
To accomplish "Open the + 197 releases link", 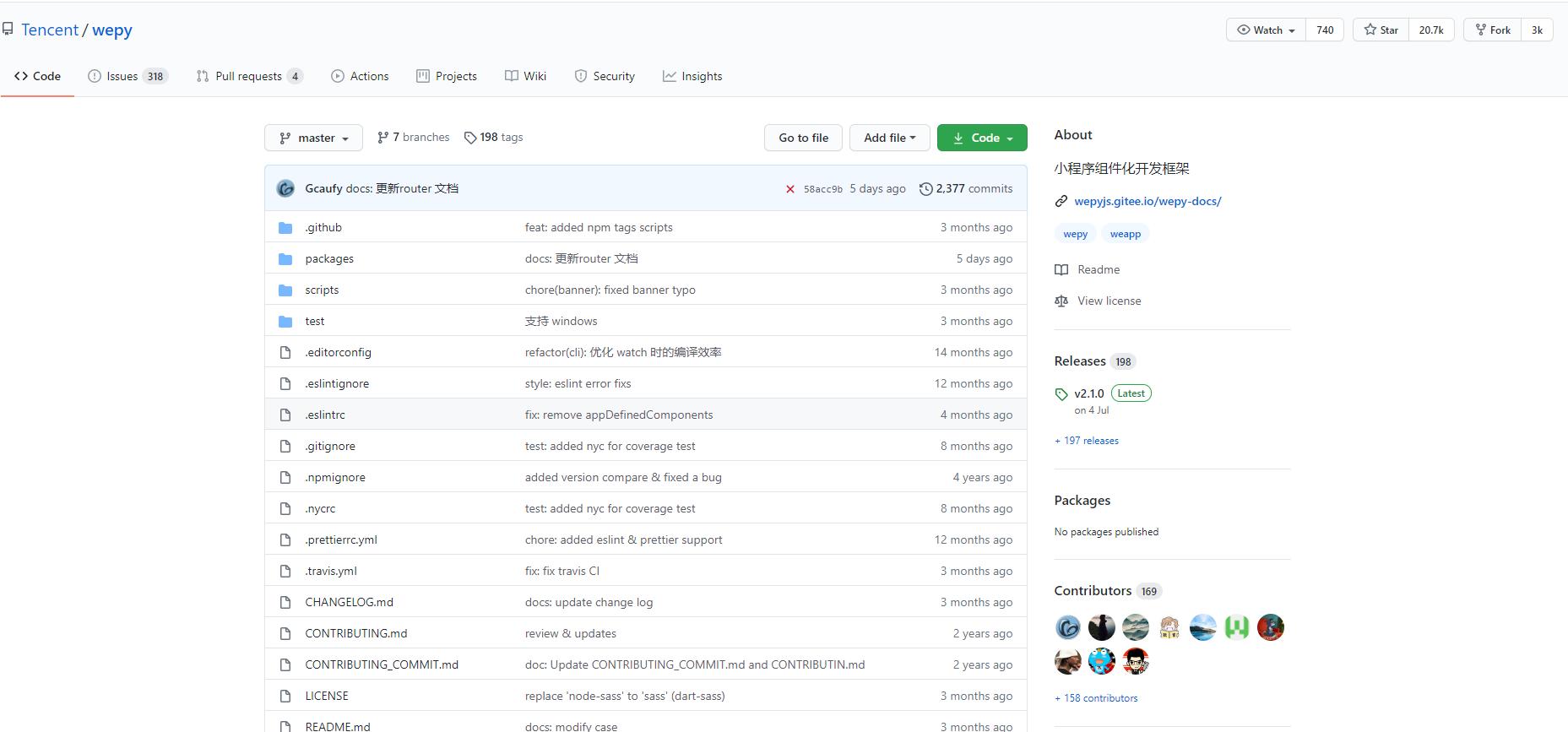I will point(1087,441).
